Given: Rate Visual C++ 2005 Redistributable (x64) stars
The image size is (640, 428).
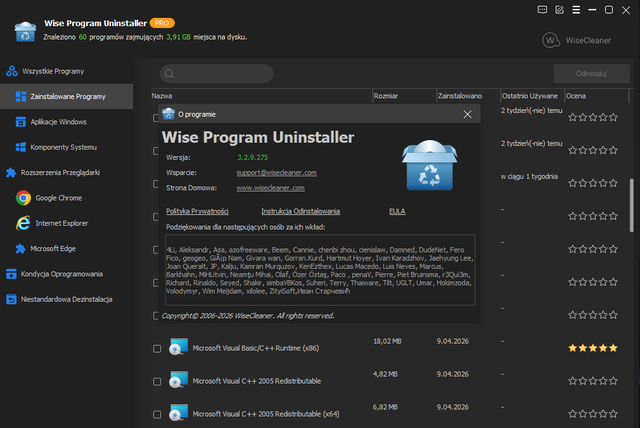Looking at the screenshot, I should [593, 414].
